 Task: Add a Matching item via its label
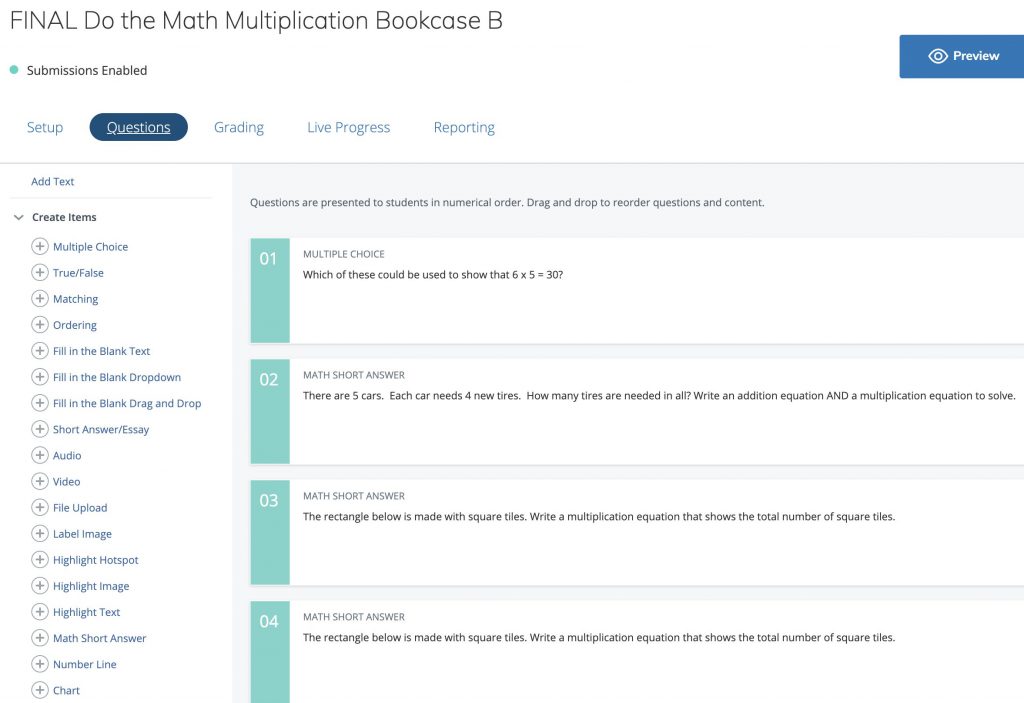tap(76, 299)
